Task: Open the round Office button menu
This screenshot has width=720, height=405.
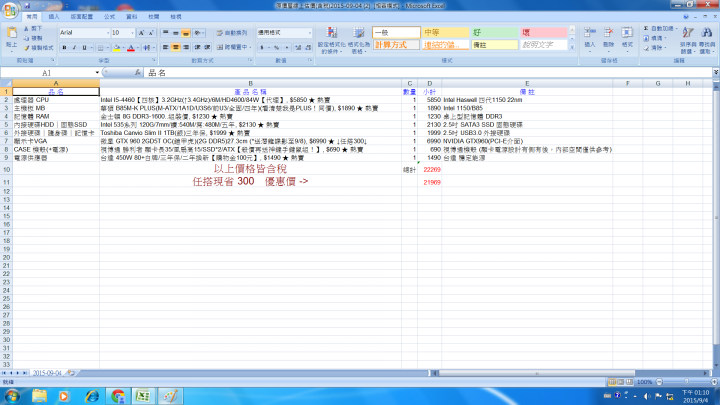Action: click(10, 9)
